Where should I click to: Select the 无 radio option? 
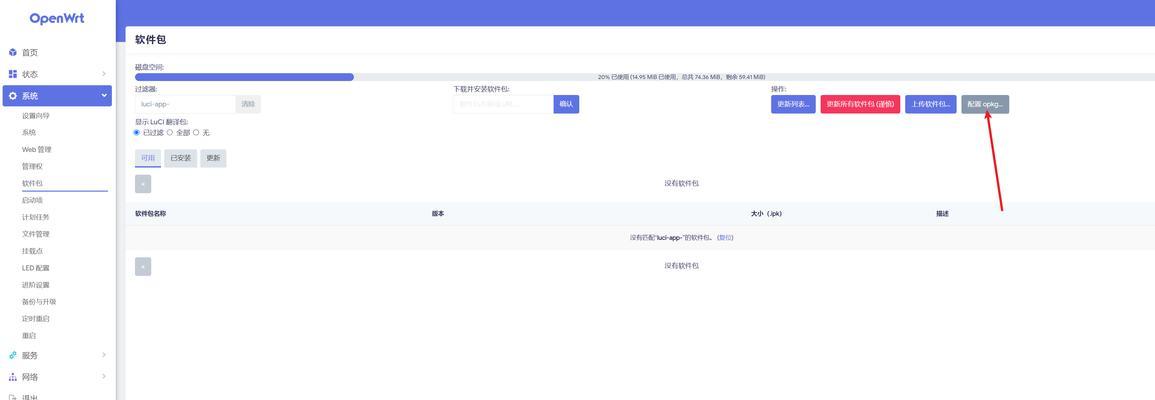(196, 133)
